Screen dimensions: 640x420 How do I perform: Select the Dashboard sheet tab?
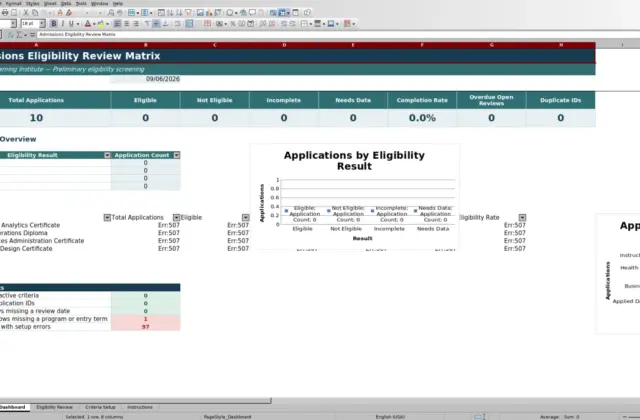[13, 407]
